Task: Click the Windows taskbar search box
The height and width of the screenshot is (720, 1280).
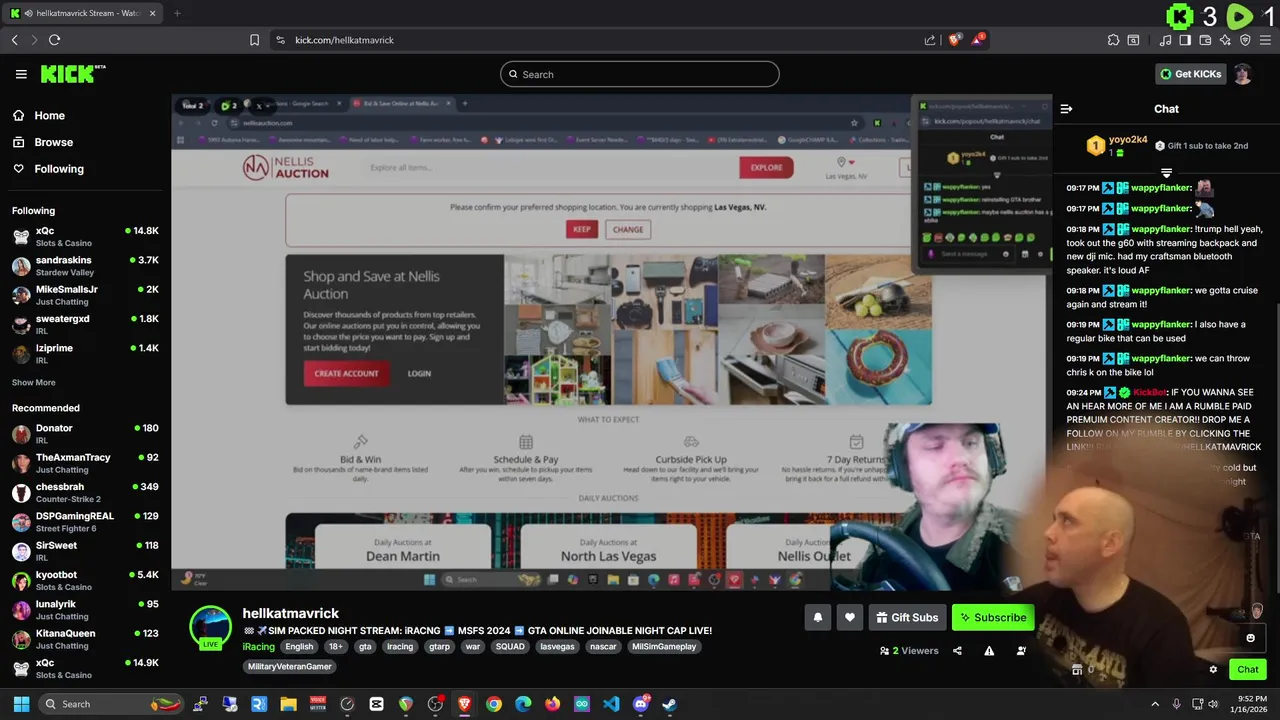Action: [x=112, y=704]
